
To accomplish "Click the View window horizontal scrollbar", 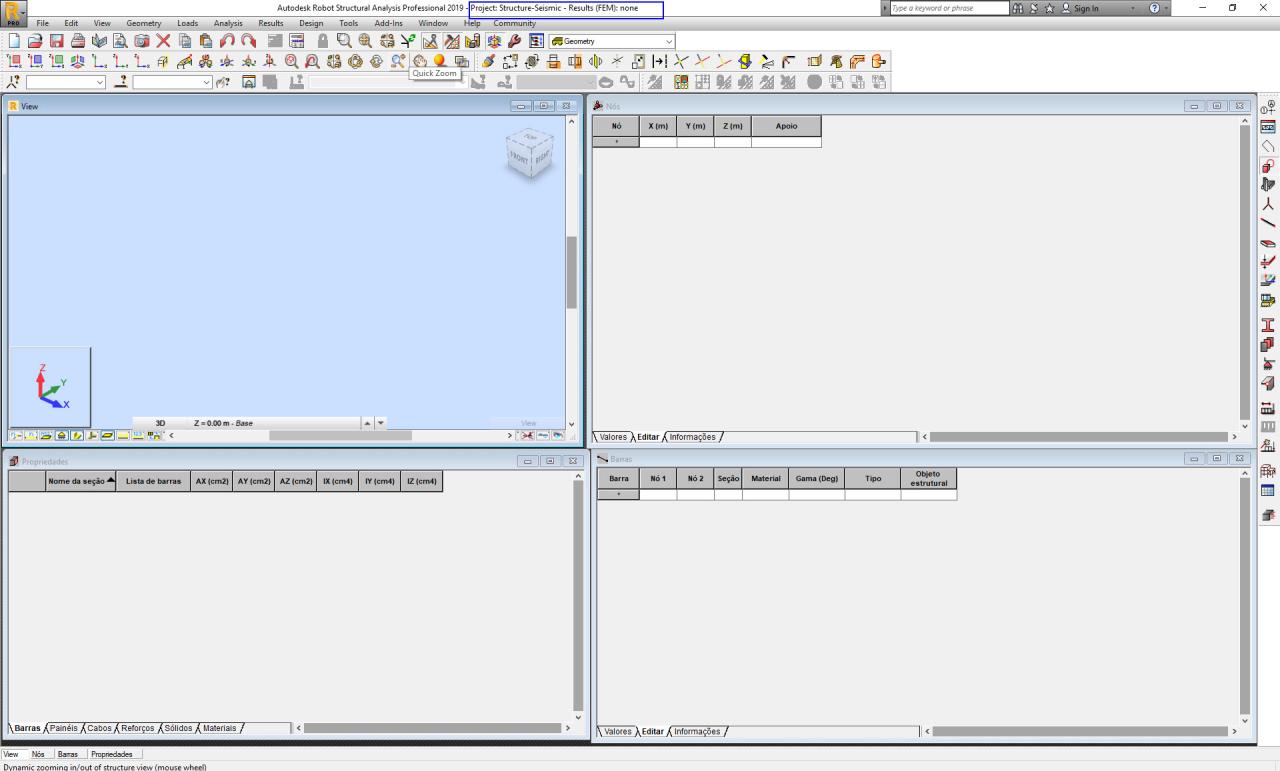I will (340, 435).
